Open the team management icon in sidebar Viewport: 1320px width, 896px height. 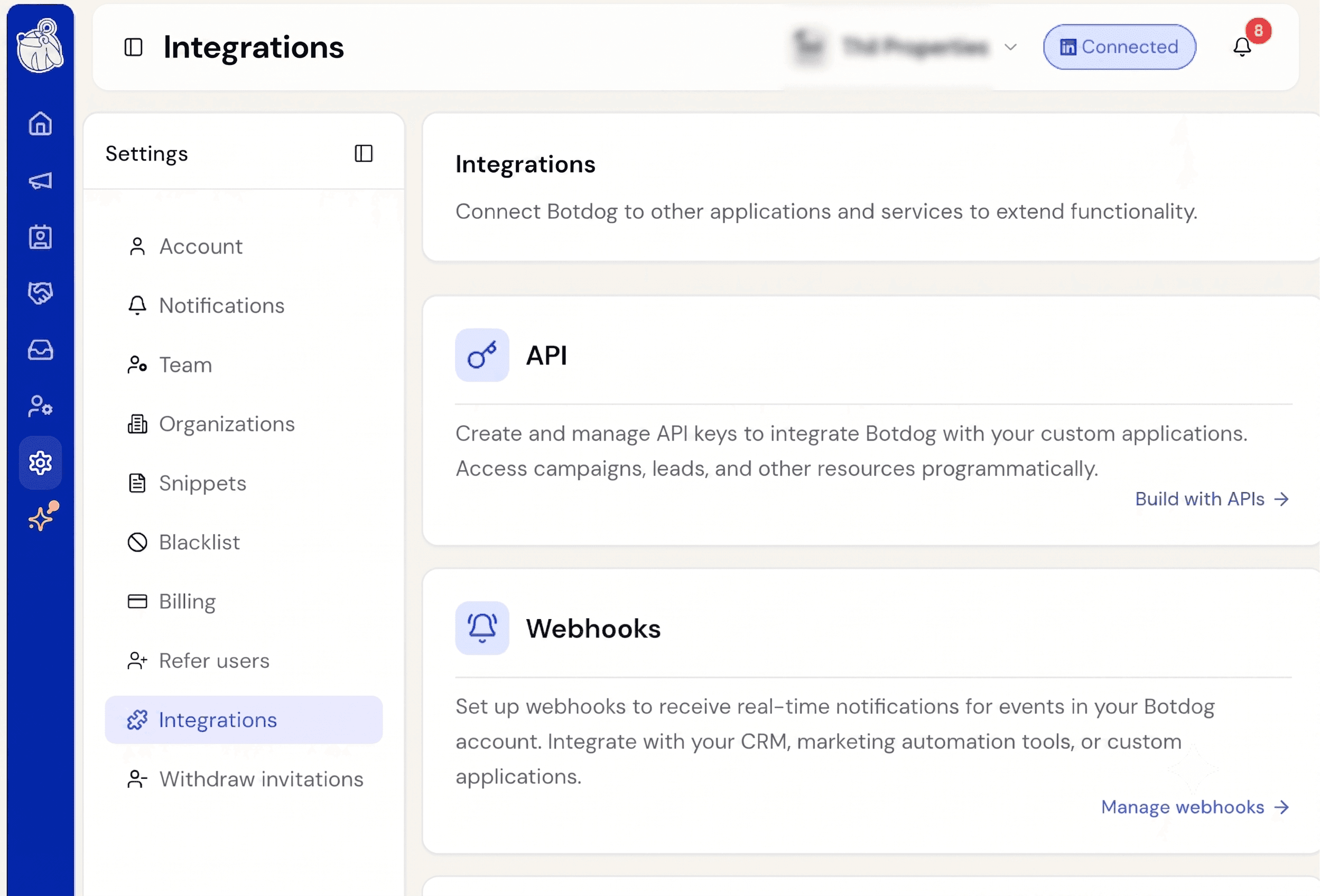coord(40,406)
